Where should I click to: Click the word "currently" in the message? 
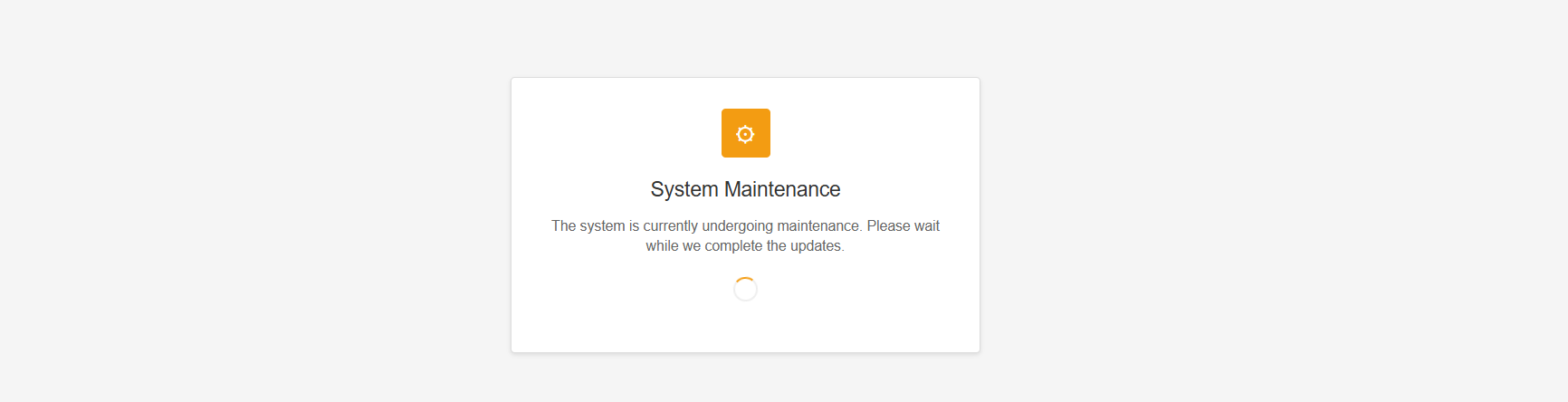[x=670, y=225]
